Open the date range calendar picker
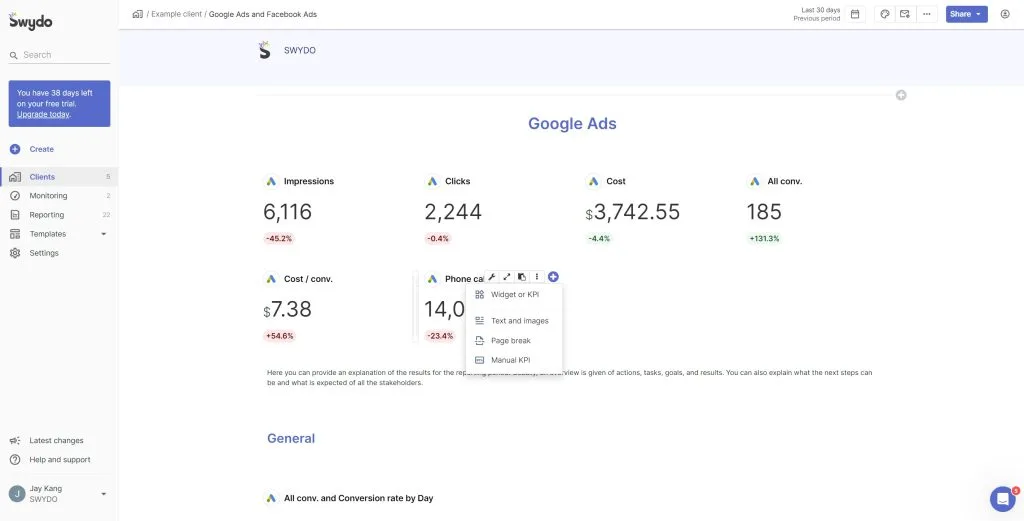 click(855, 14)
